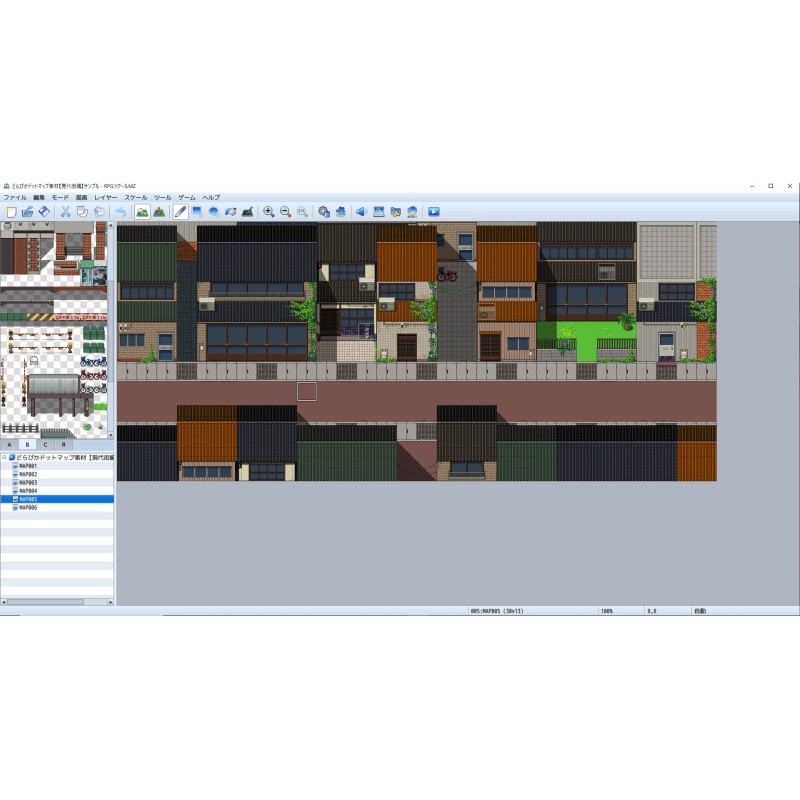Switch to Event editing mode icon
Viewport: 800px width, 800px height.
point(159,212)
